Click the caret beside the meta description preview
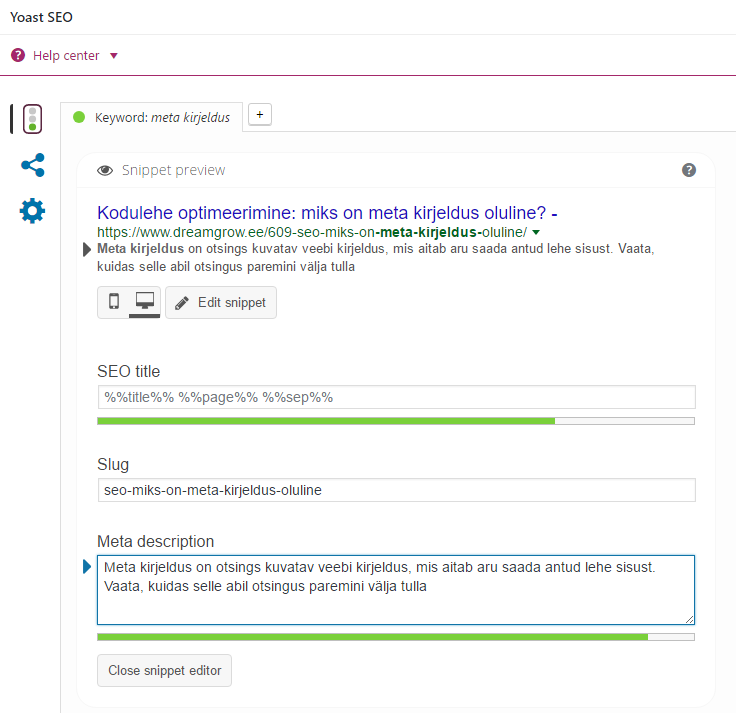 (87, 249)
